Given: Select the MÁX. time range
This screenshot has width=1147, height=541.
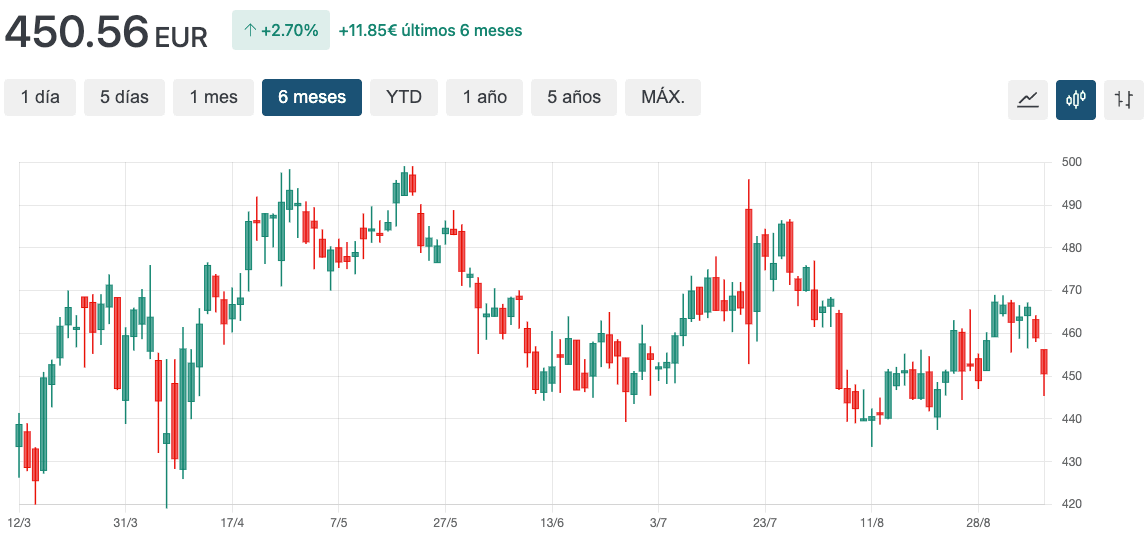Looking at the screenshot, I should click(663, 97).
